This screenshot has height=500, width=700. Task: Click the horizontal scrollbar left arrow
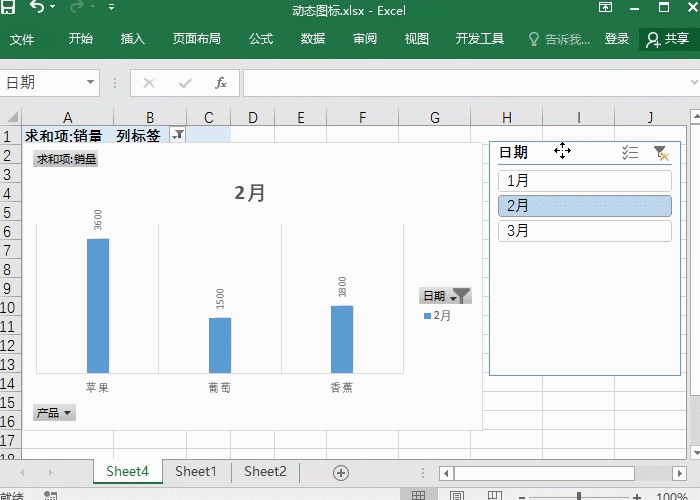(446, 473)
